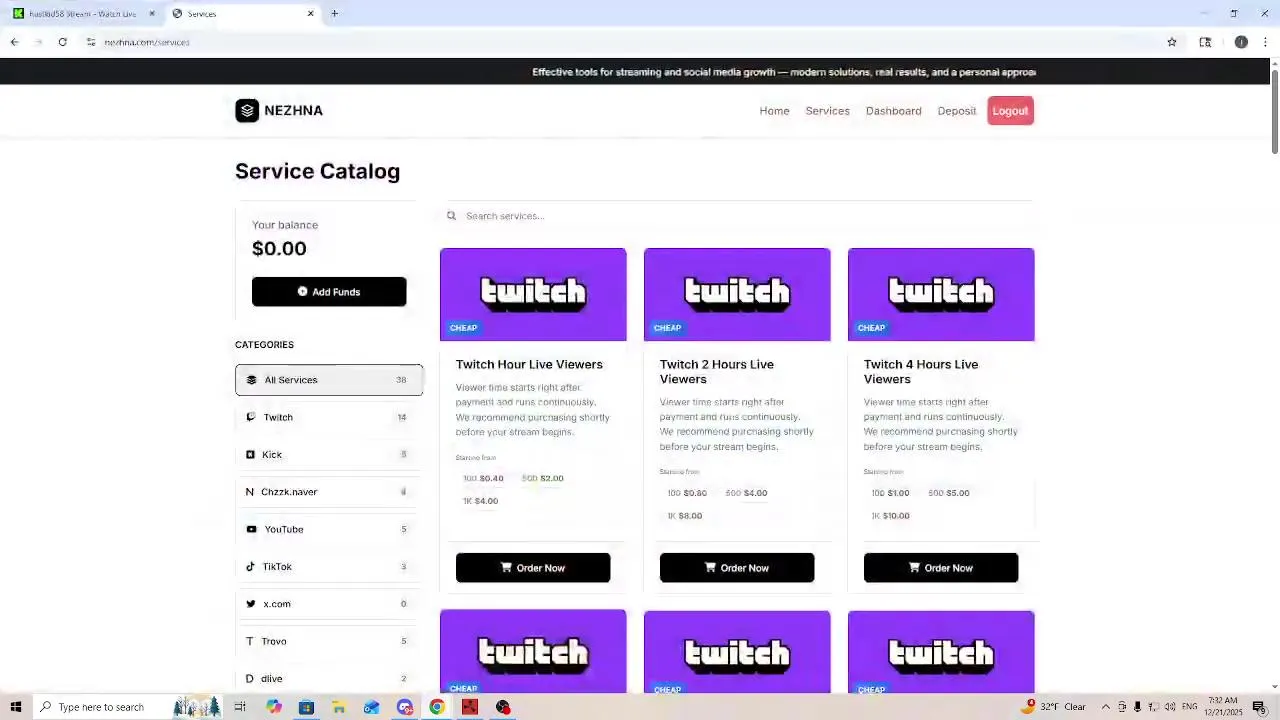Click the TikTok icon in categories
The image size is (1280, 720).
(x=250, y=567)
